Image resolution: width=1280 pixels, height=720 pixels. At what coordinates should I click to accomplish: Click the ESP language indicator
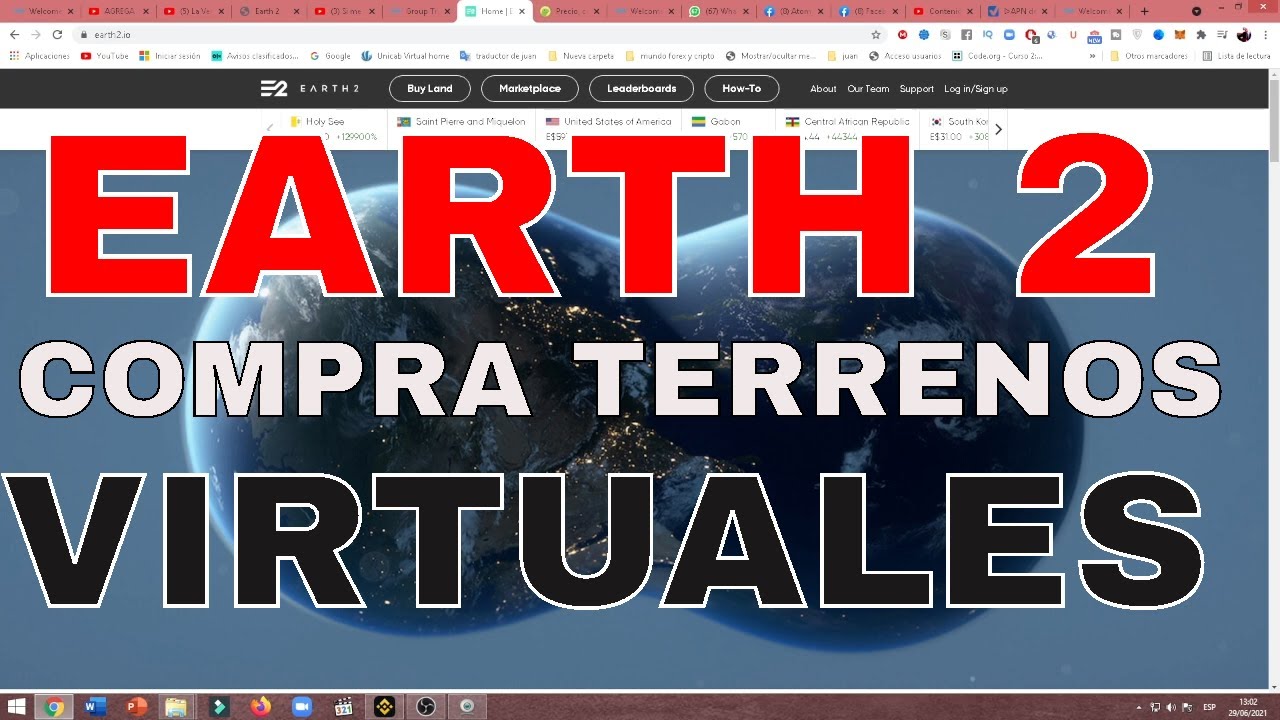pos(1209,707)
